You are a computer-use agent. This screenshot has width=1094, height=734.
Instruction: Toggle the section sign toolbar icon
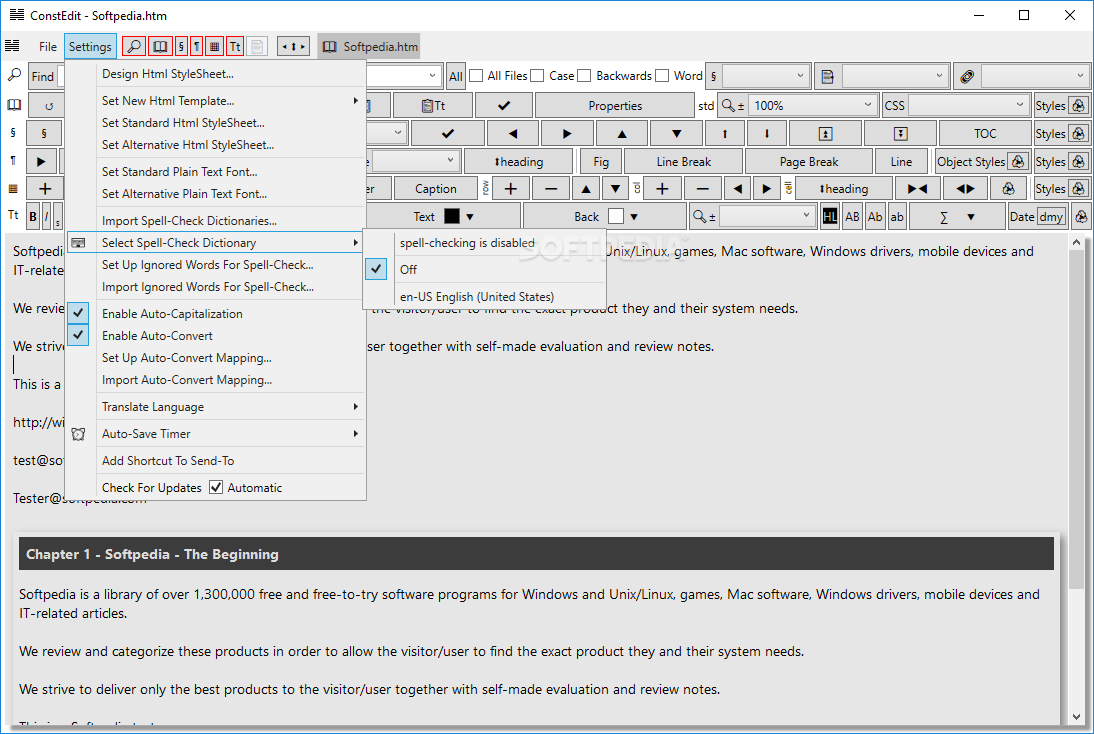click(181, 47)
